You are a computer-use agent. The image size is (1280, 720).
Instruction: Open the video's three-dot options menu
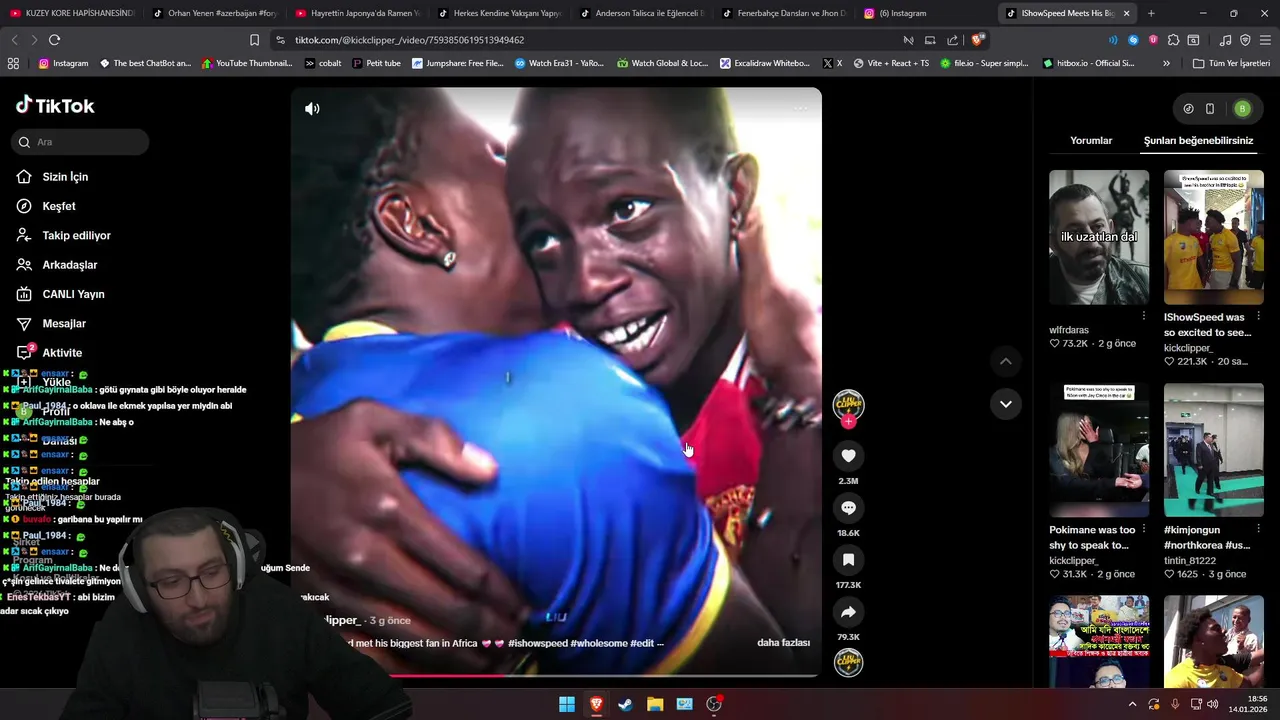click(x=800, y=108)
